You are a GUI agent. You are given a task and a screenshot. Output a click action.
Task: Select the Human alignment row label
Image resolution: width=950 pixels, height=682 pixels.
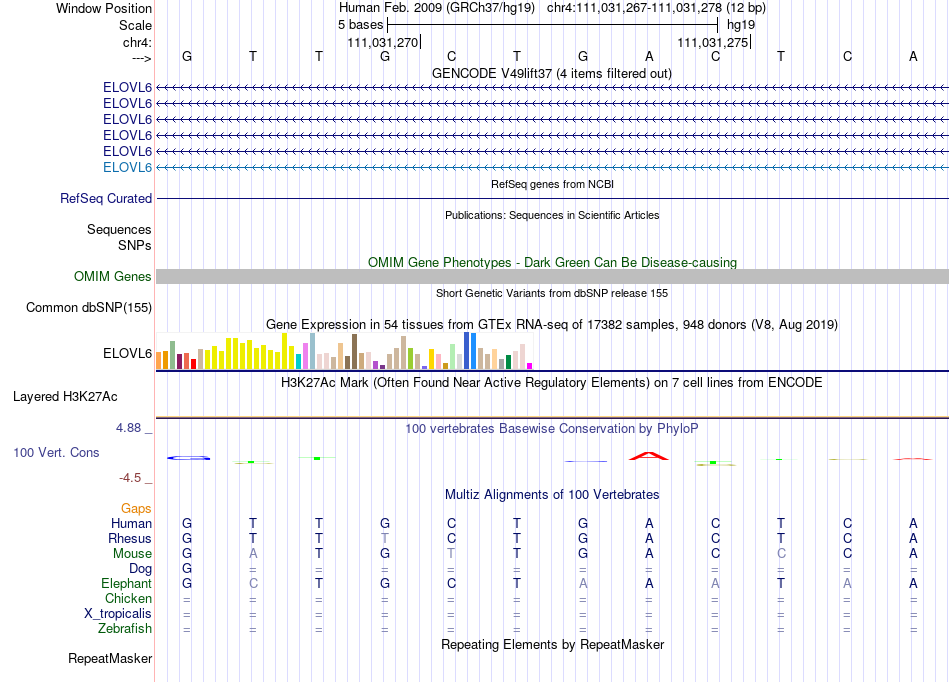[131, 523]
